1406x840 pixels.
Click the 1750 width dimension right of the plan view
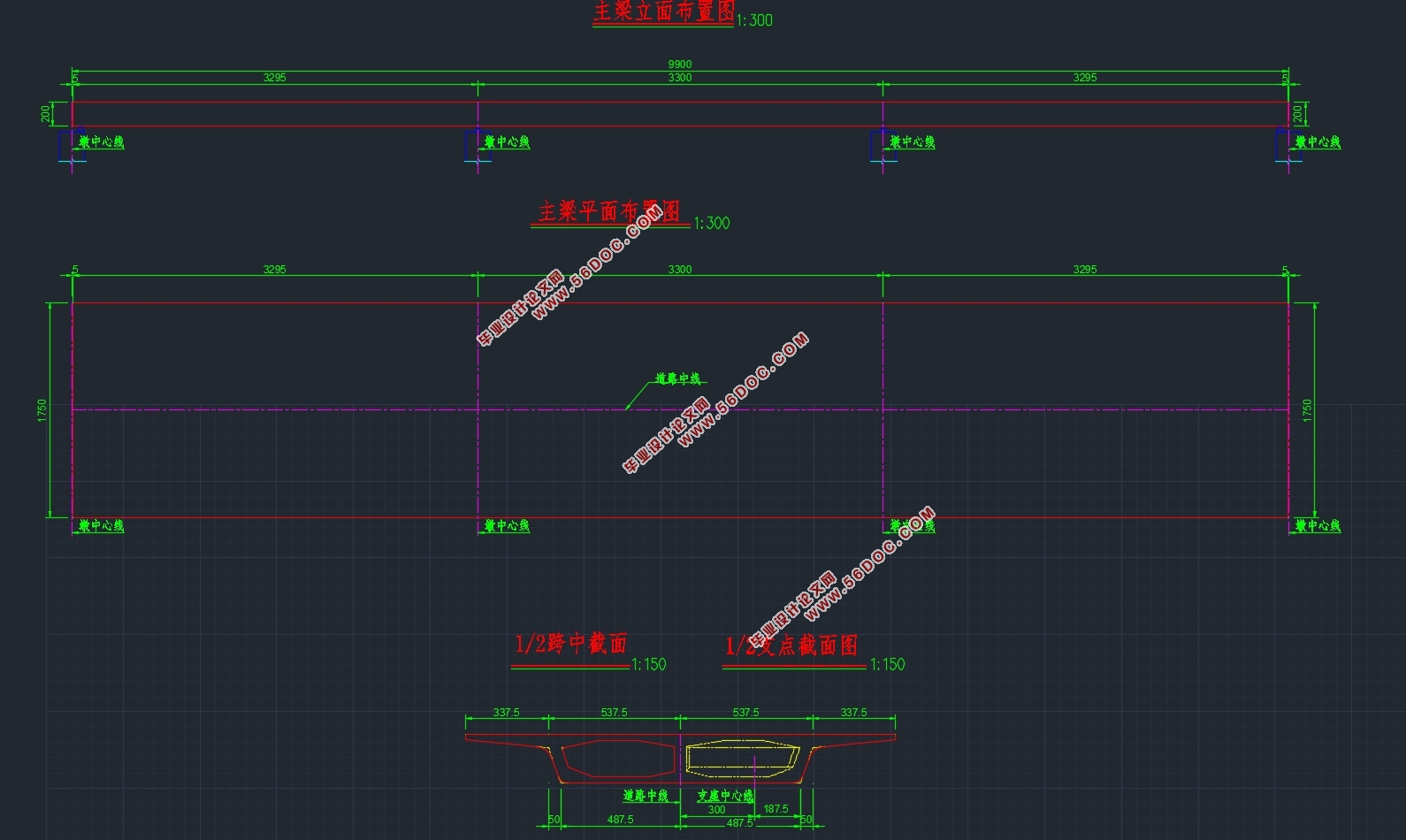1308,410
